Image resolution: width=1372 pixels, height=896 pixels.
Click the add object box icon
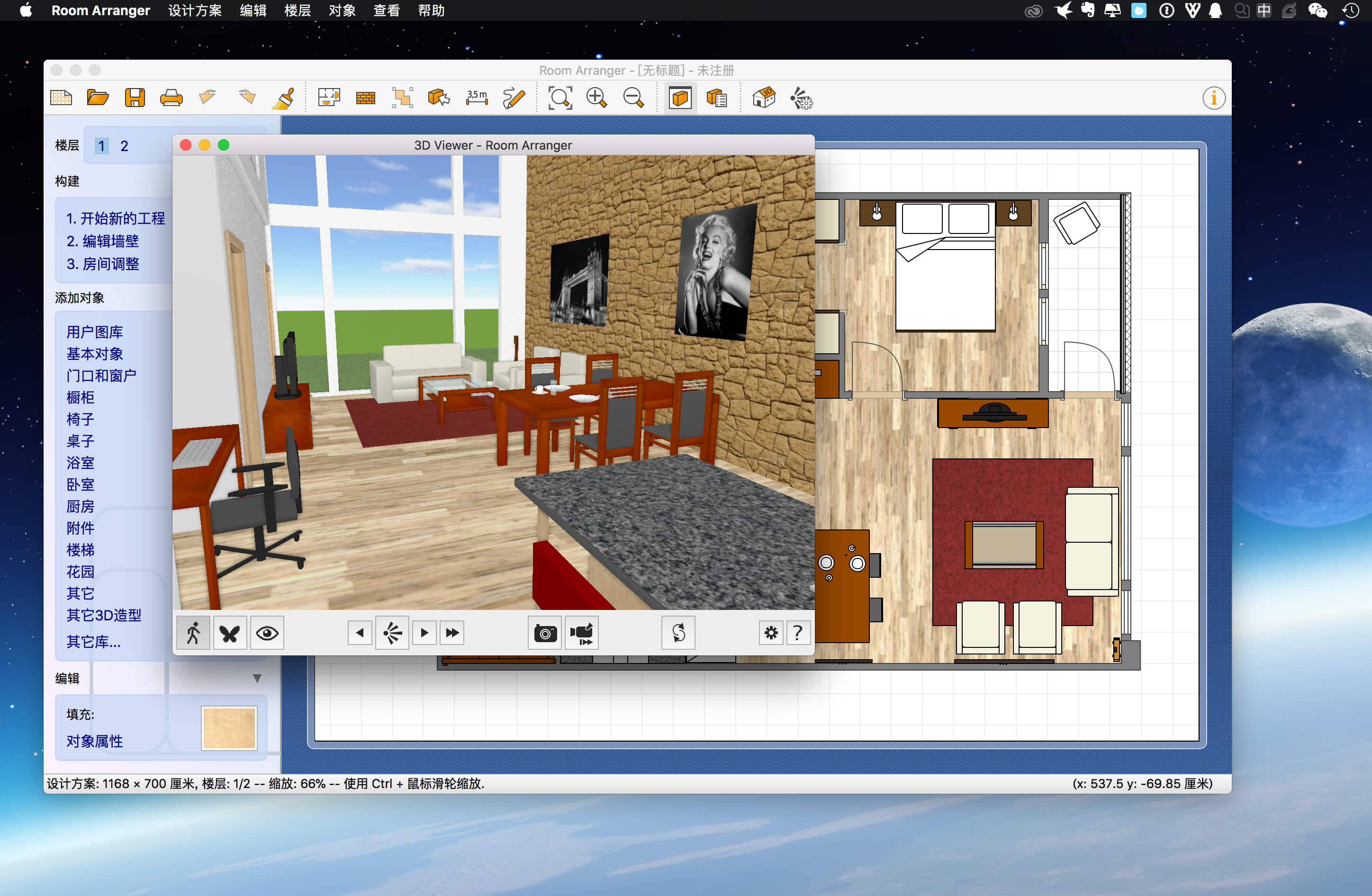(439, 98)
